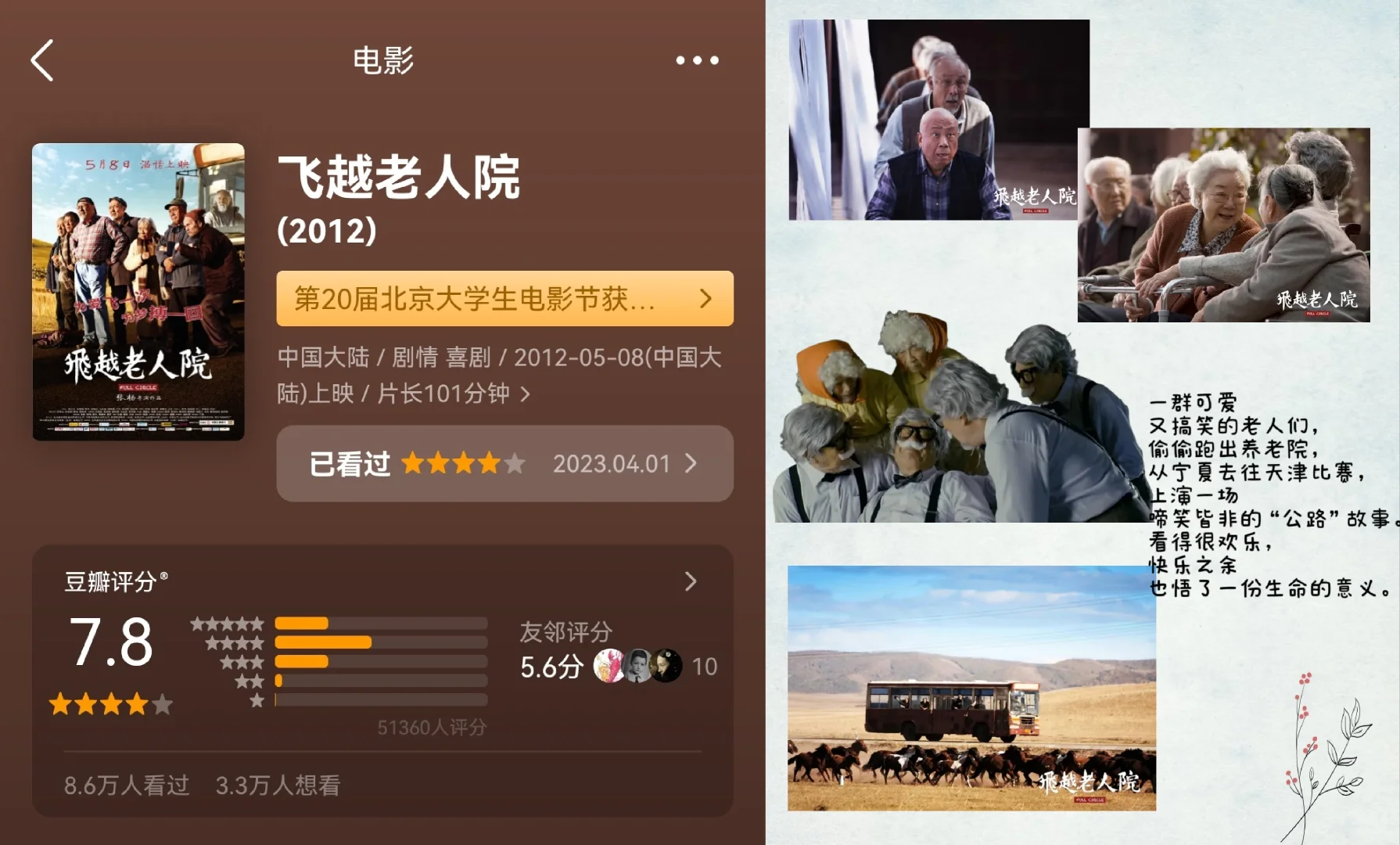Viewport: 1400px width, 845px height.
Task: Tap the four-star rating distribution bar
Action: pos(381,642)
